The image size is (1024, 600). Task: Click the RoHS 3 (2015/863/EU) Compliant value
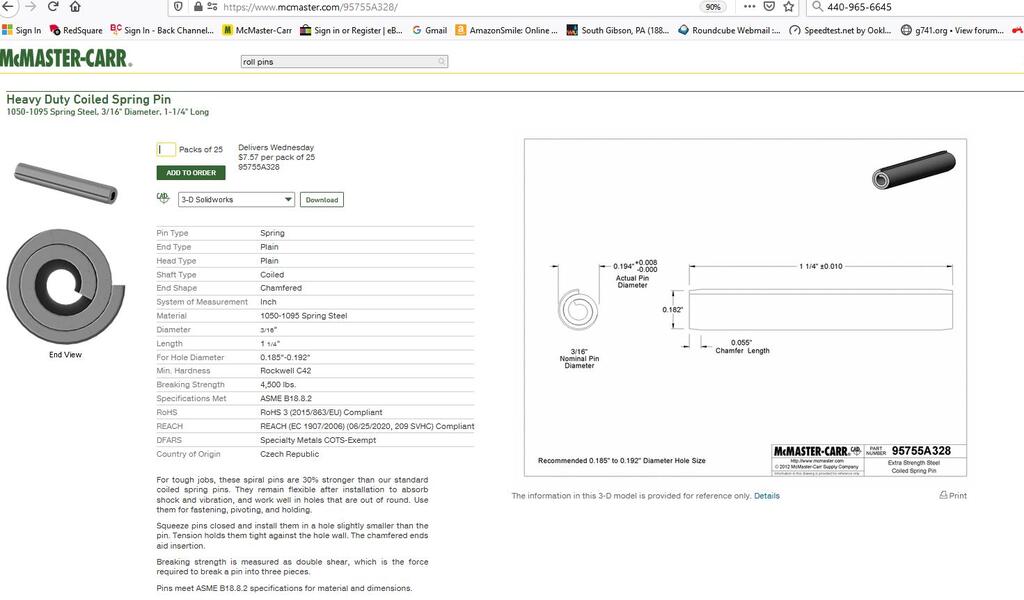pos(321,412)
